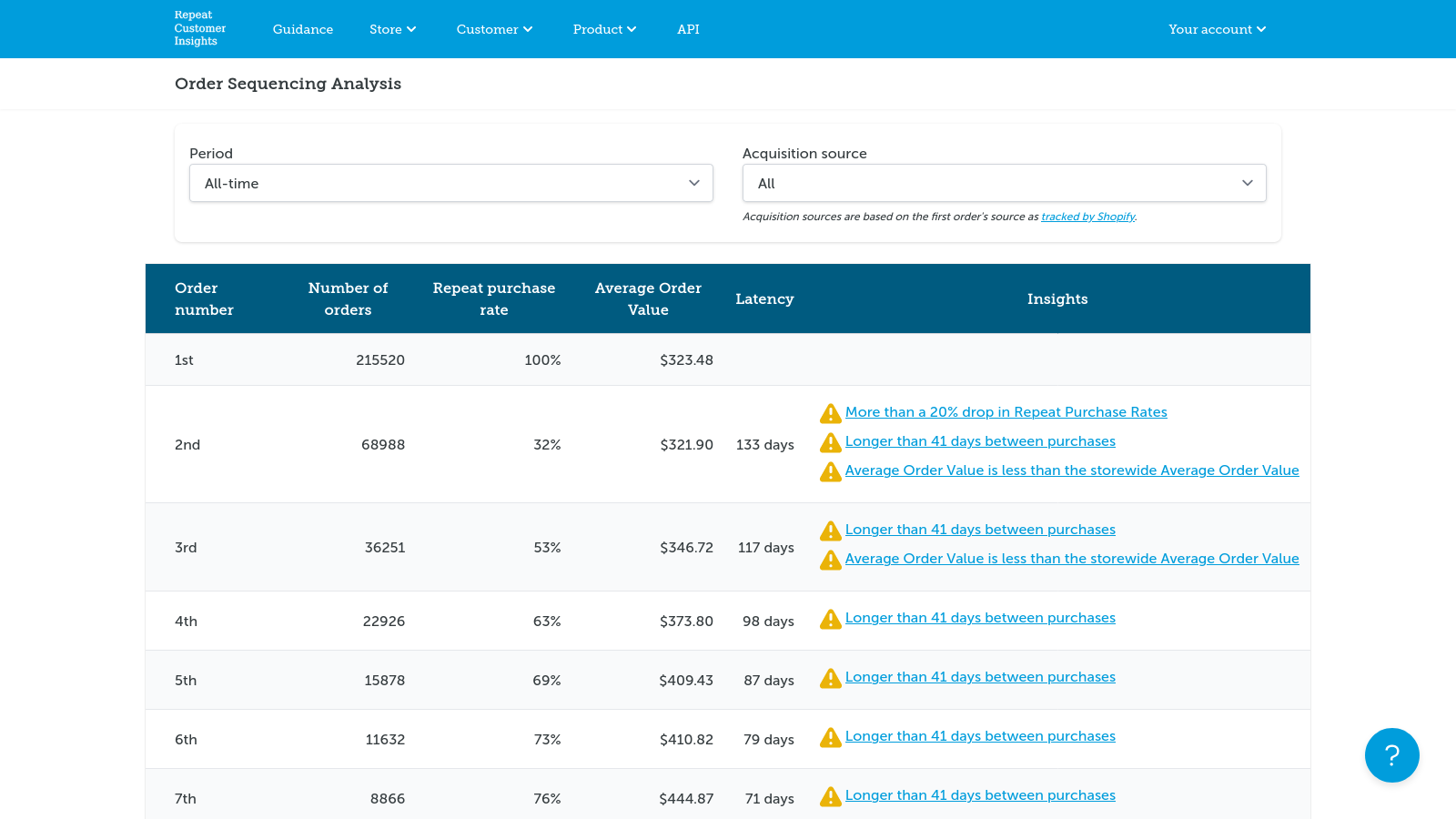Screen dimensions: 1456x819
Task: Select the 79 days latency cell
Action: point(769,740)
